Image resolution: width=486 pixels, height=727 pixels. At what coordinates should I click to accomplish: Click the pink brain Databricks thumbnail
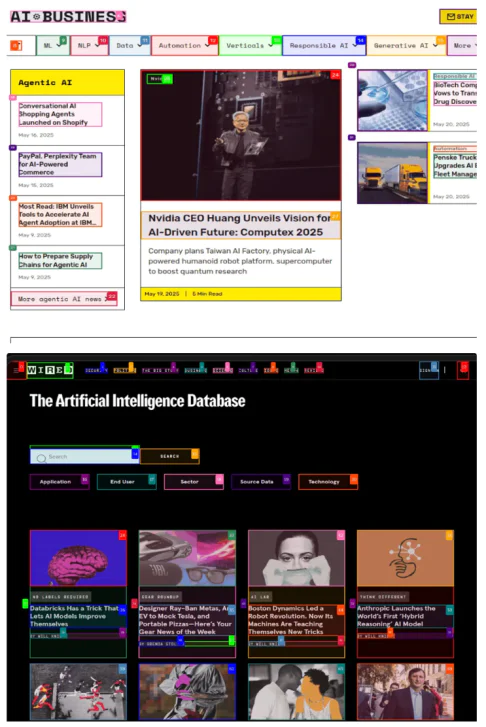pyautogui.click(x=78, y=558)
